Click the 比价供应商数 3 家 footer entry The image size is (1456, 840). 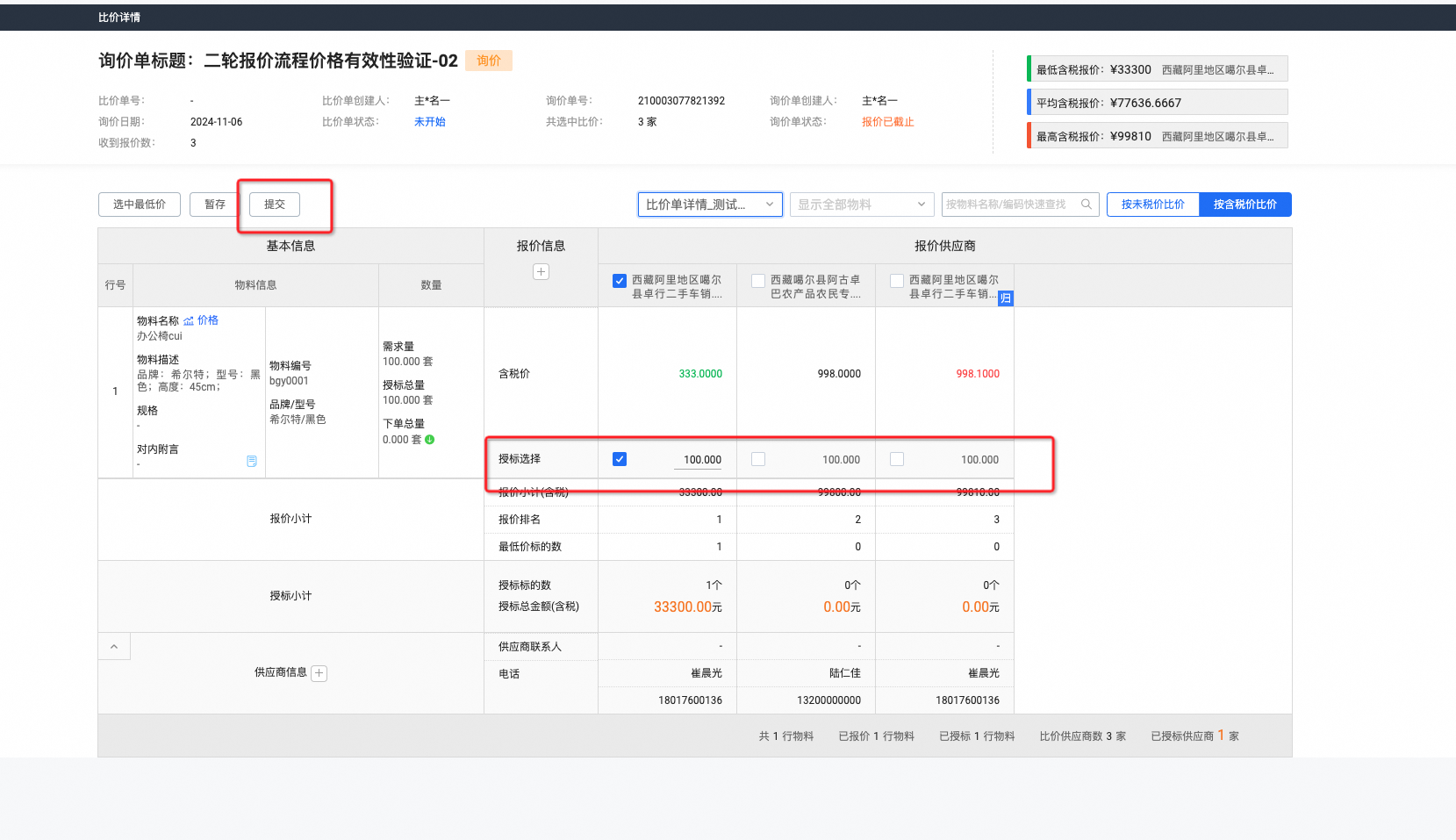[x=1083, y=736]
